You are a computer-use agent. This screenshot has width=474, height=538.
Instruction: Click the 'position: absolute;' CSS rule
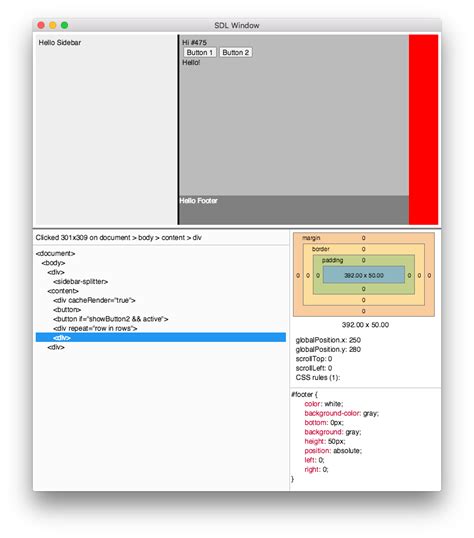pos(333,451)
